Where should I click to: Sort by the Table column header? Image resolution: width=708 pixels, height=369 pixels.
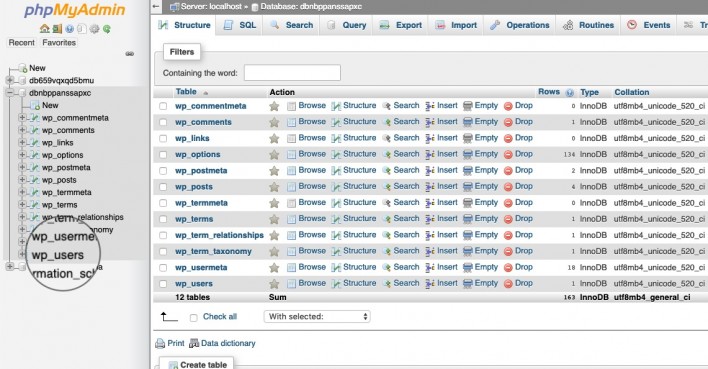point(186,92)
